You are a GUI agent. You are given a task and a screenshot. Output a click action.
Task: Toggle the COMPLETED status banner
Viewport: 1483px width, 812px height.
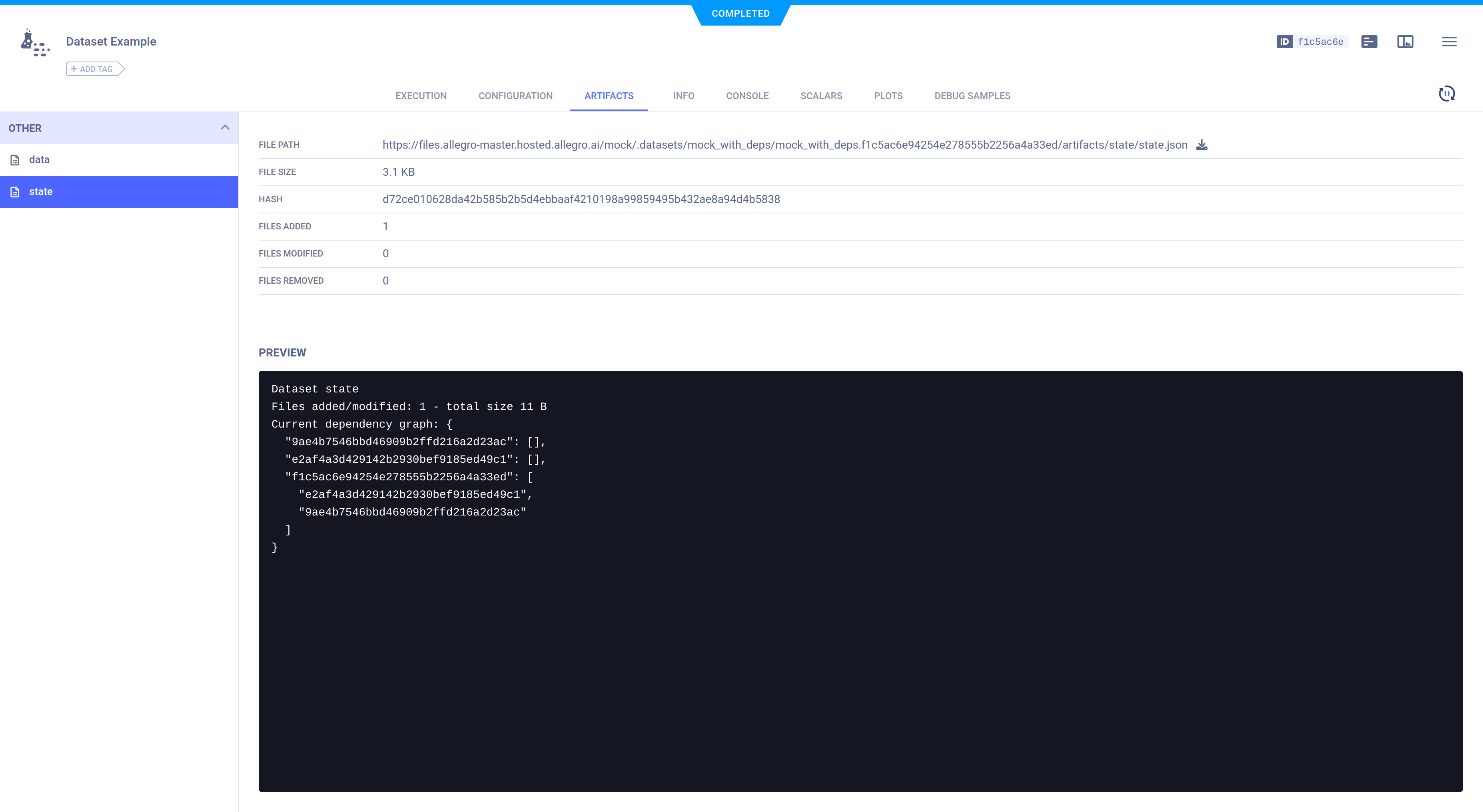pyautogui.click(x=741, y=13)
